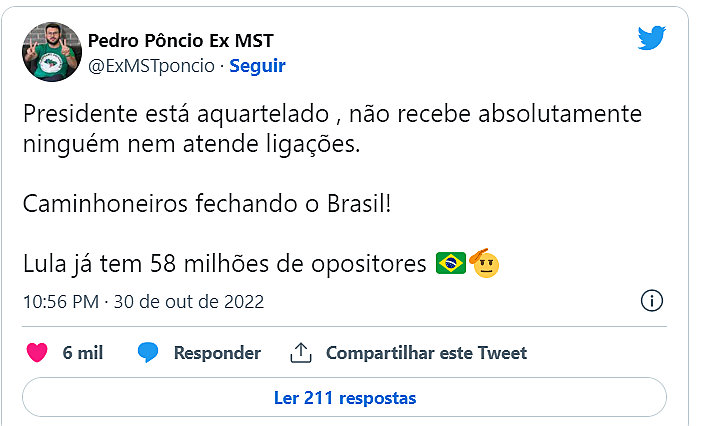Click the saluting face emoji
The image size is (719, 426).
click(x=484, y=264)
